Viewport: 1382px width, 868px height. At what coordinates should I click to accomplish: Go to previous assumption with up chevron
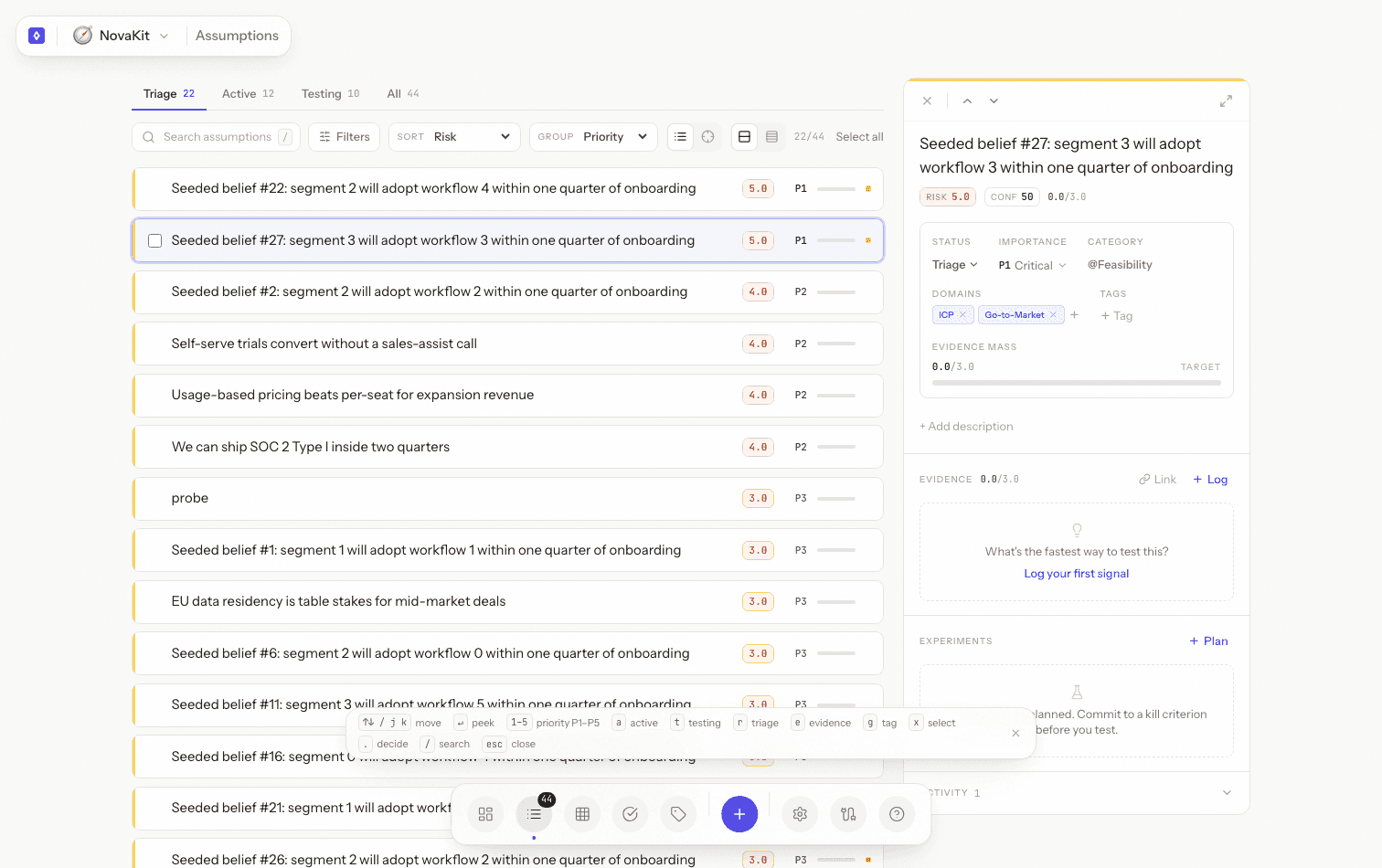pyautogui.click(x=967, y=101)
